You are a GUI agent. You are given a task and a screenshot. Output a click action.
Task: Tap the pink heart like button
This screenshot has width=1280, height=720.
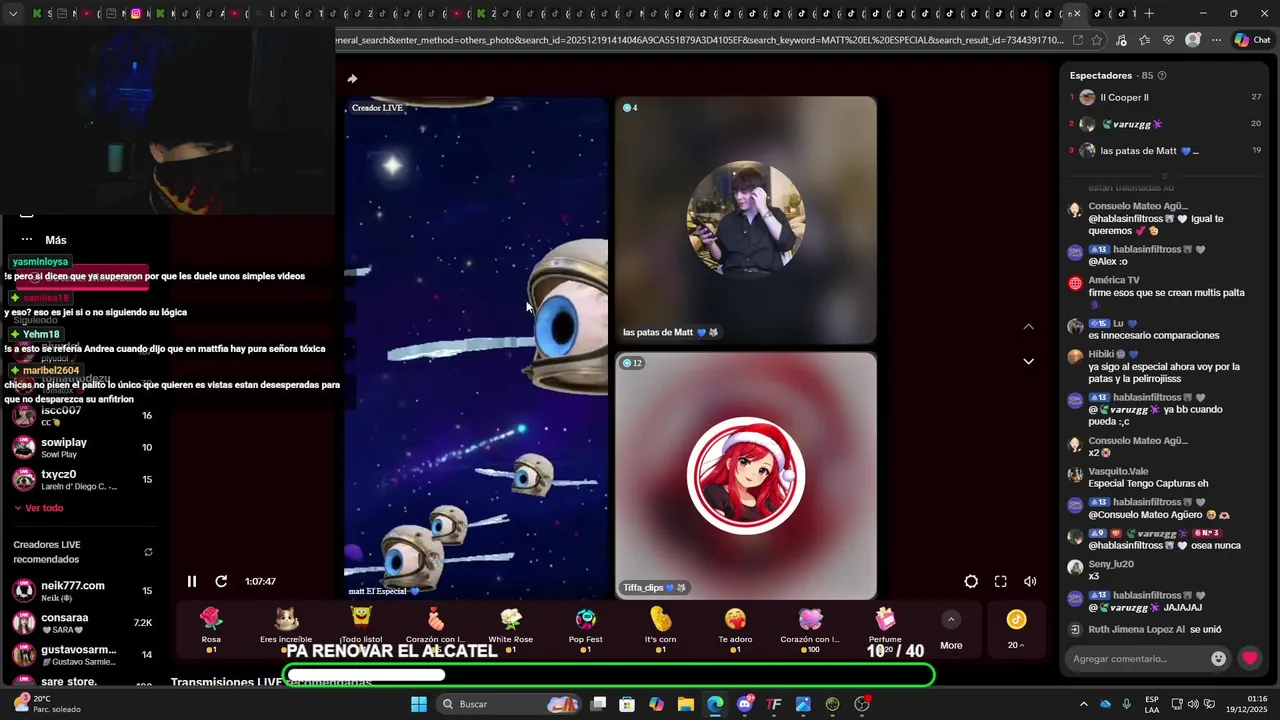click(1250, 658)
